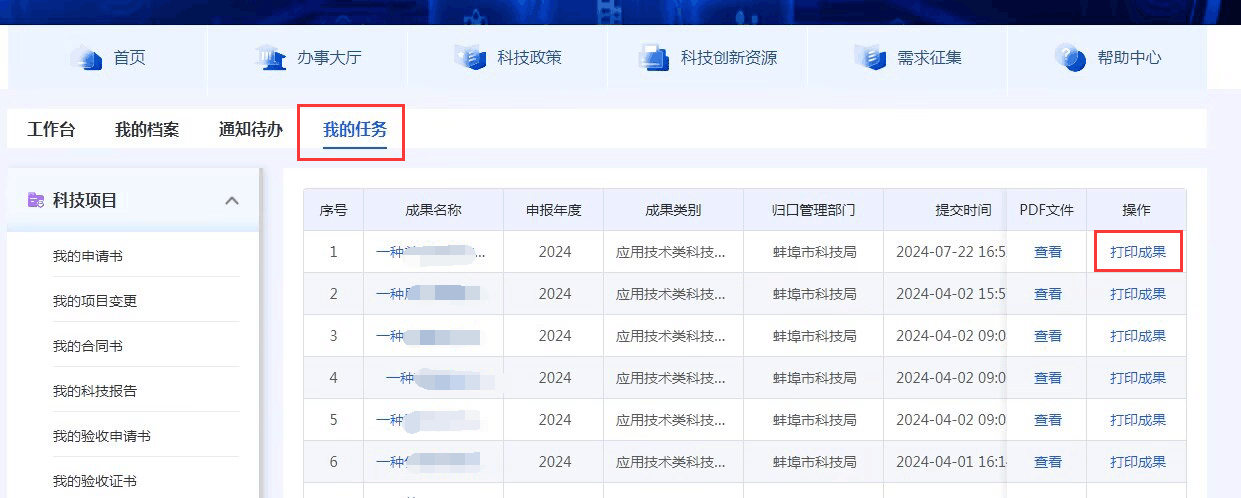Click the 办事大厅 building icon

[x=271, y=57]
